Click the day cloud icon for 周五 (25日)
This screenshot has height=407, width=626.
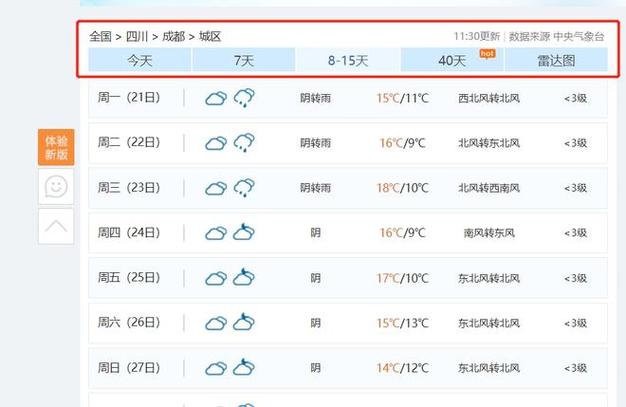tap(216, 278)
